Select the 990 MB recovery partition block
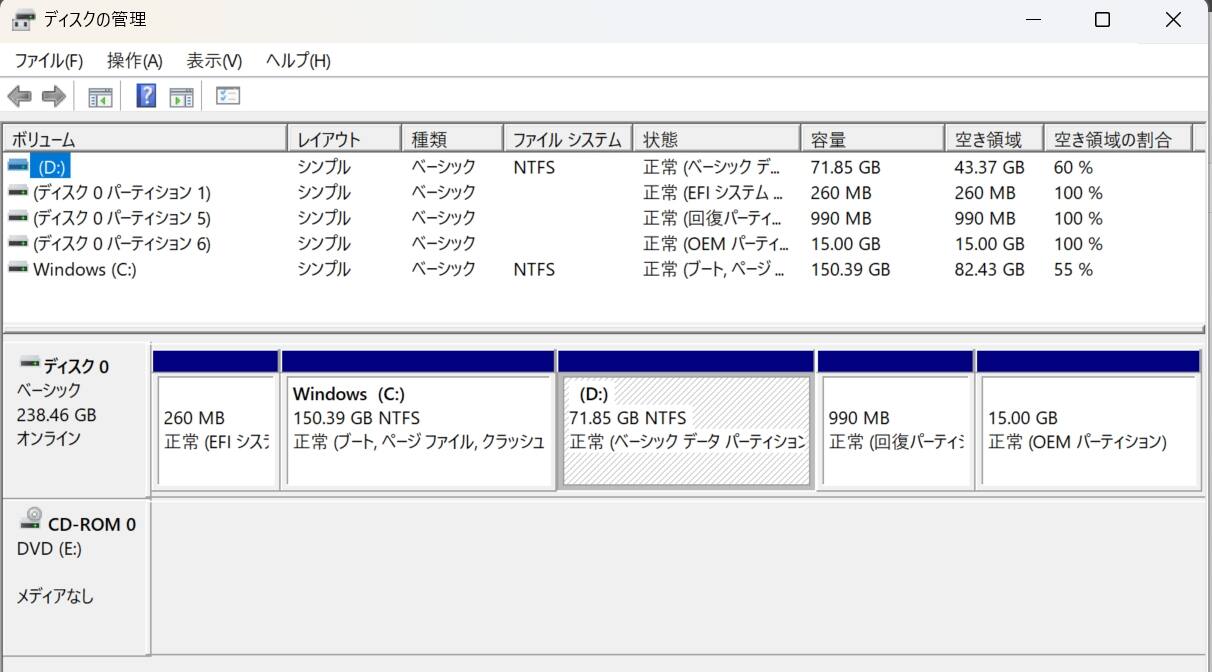The width and height of the screenshot is (1212, 672). pyautogui.click(x=895, y=430)
